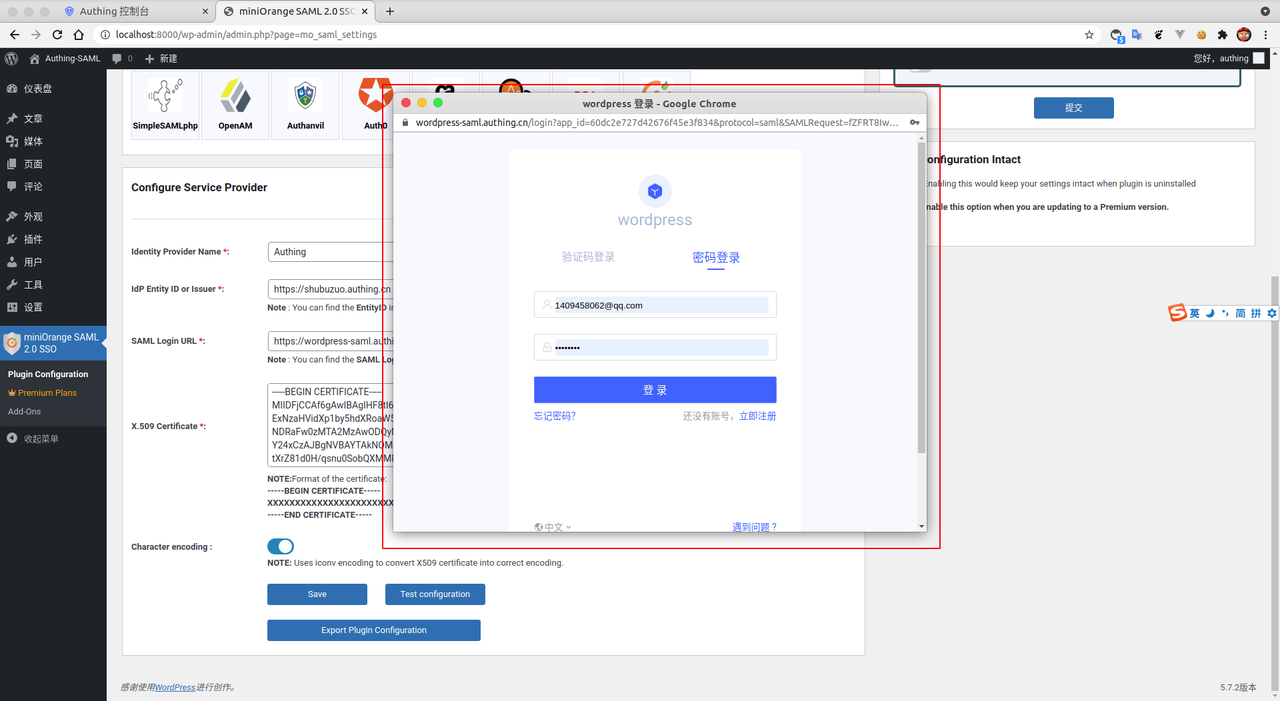Choose SimpleSAMLphp identity provider tile
The height and width of the screenshot is (701, 1280).
coord(165,104)
